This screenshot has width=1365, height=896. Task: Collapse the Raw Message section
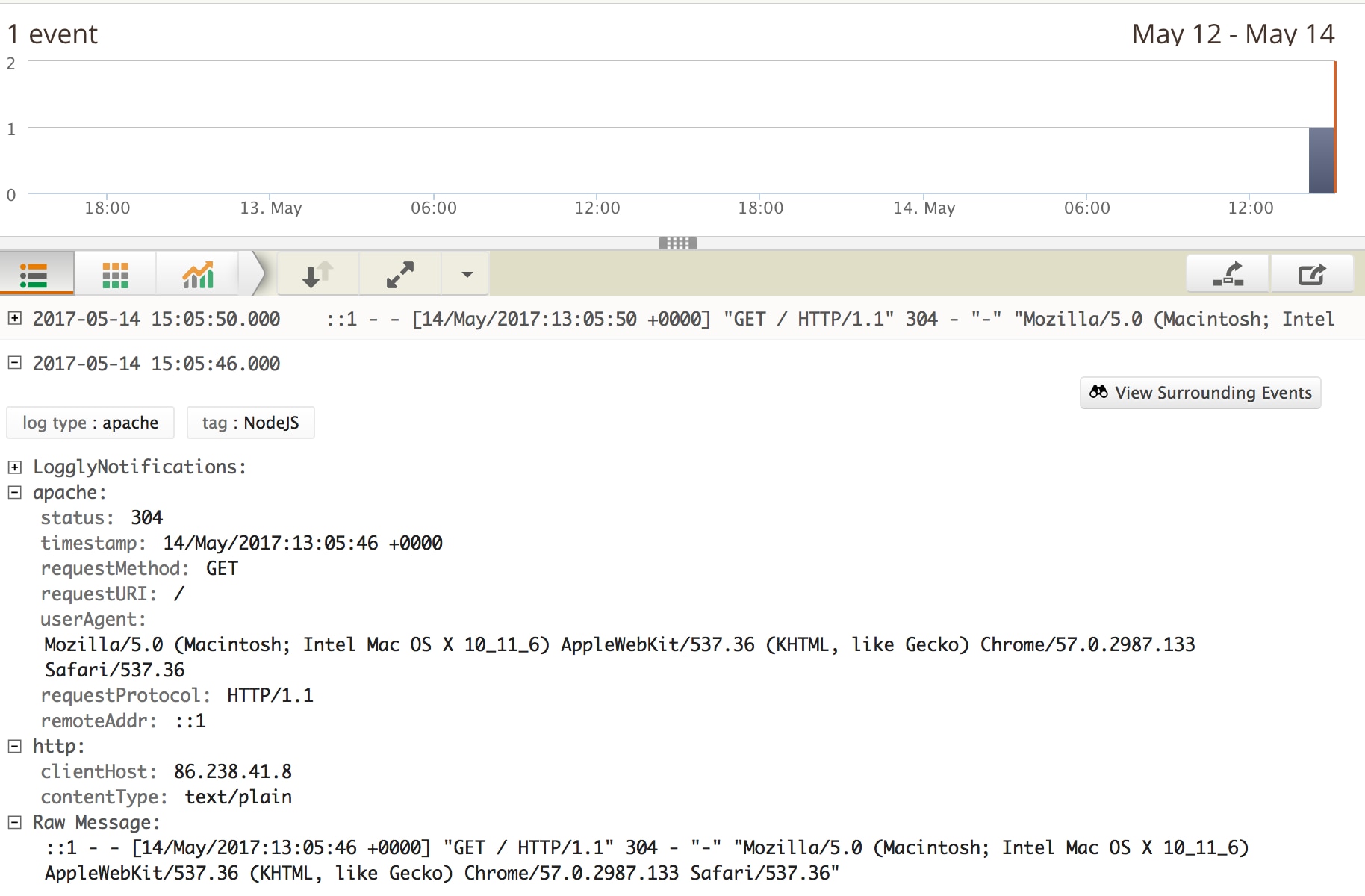[14, 823]
